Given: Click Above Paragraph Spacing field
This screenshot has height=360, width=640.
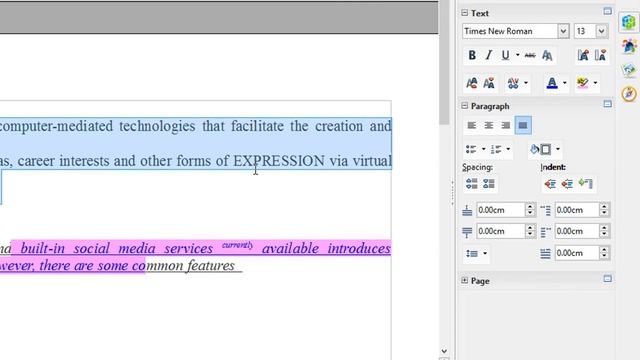Looking at the screenshot, I should [500, 210].
